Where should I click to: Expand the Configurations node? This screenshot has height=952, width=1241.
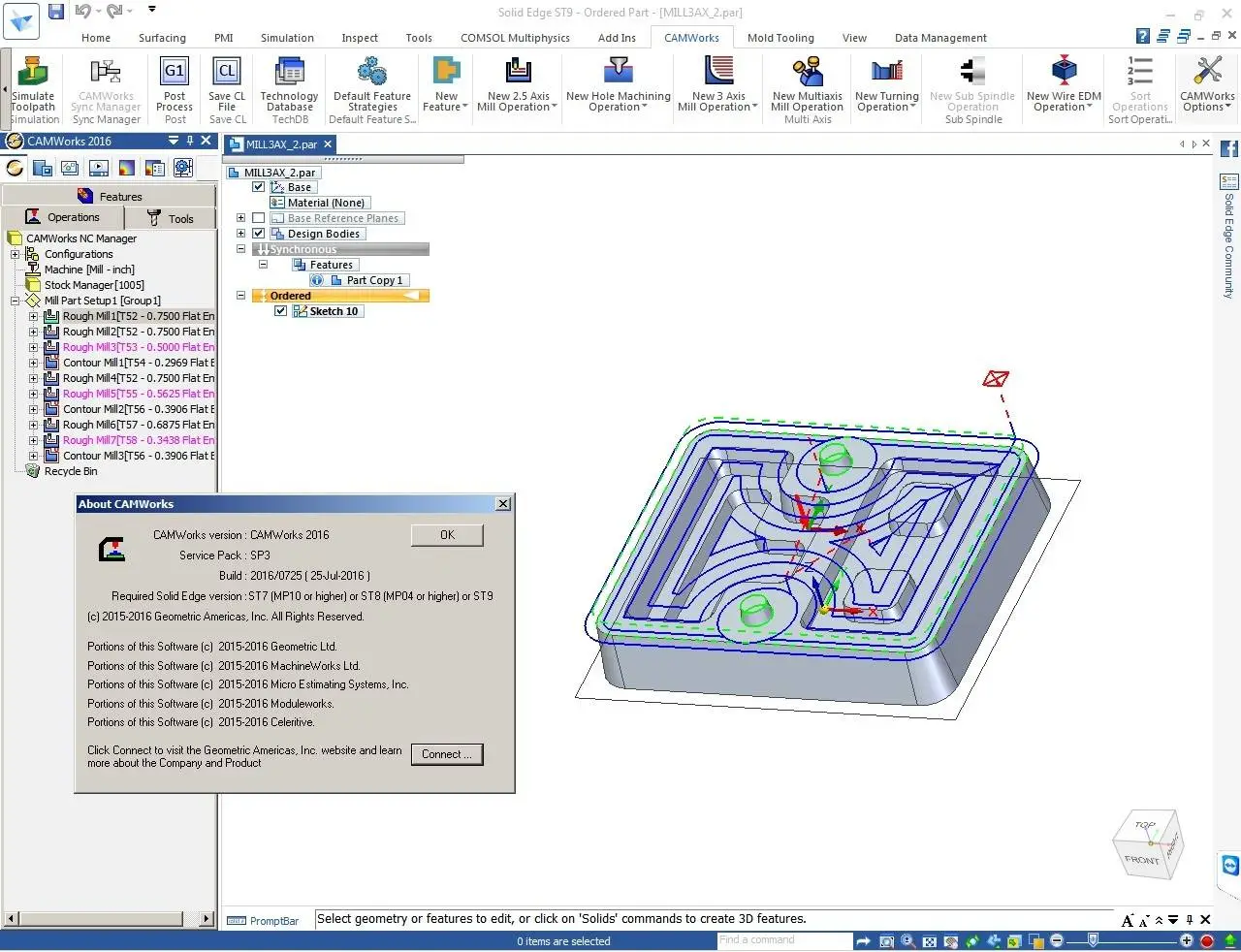[16, 254]
